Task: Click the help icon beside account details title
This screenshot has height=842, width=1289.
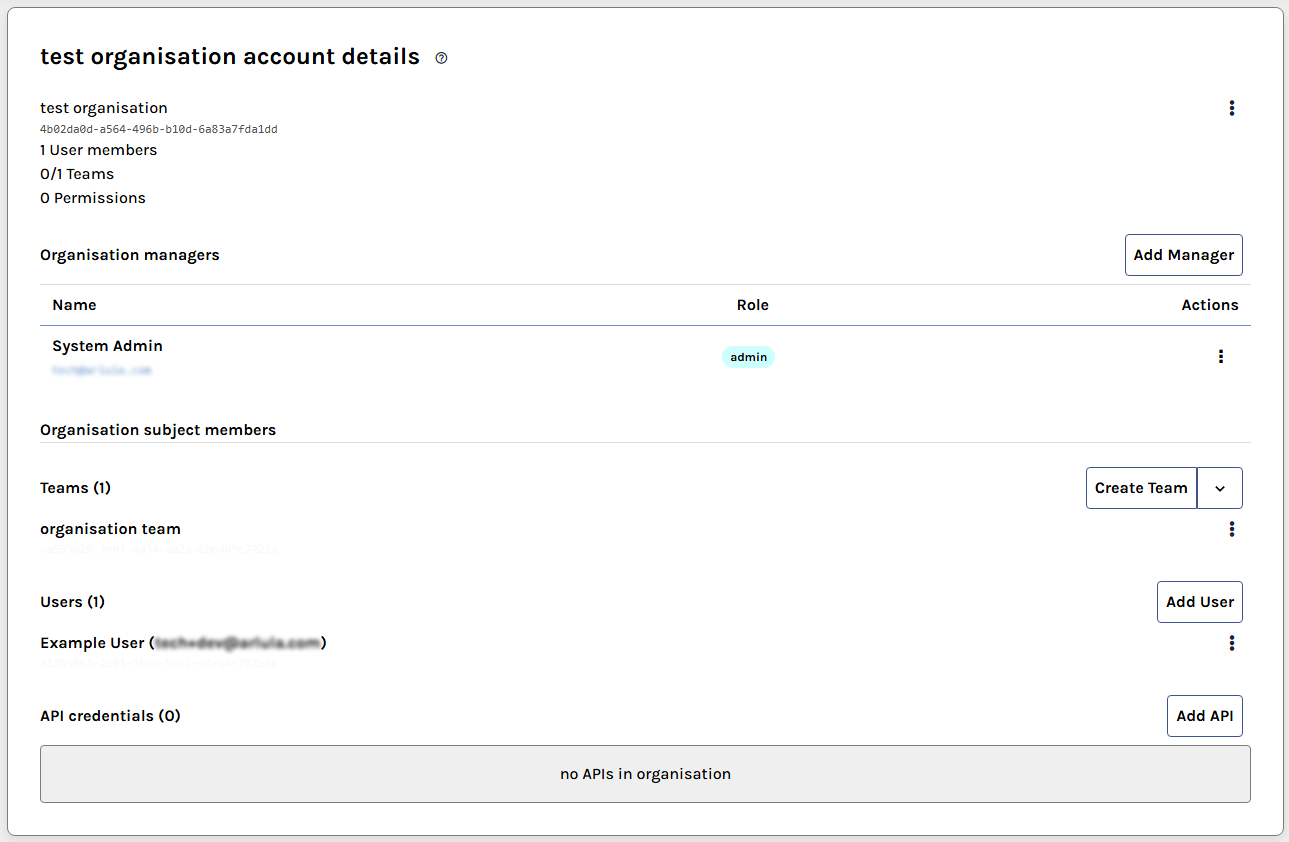Action: pos(441,58)
